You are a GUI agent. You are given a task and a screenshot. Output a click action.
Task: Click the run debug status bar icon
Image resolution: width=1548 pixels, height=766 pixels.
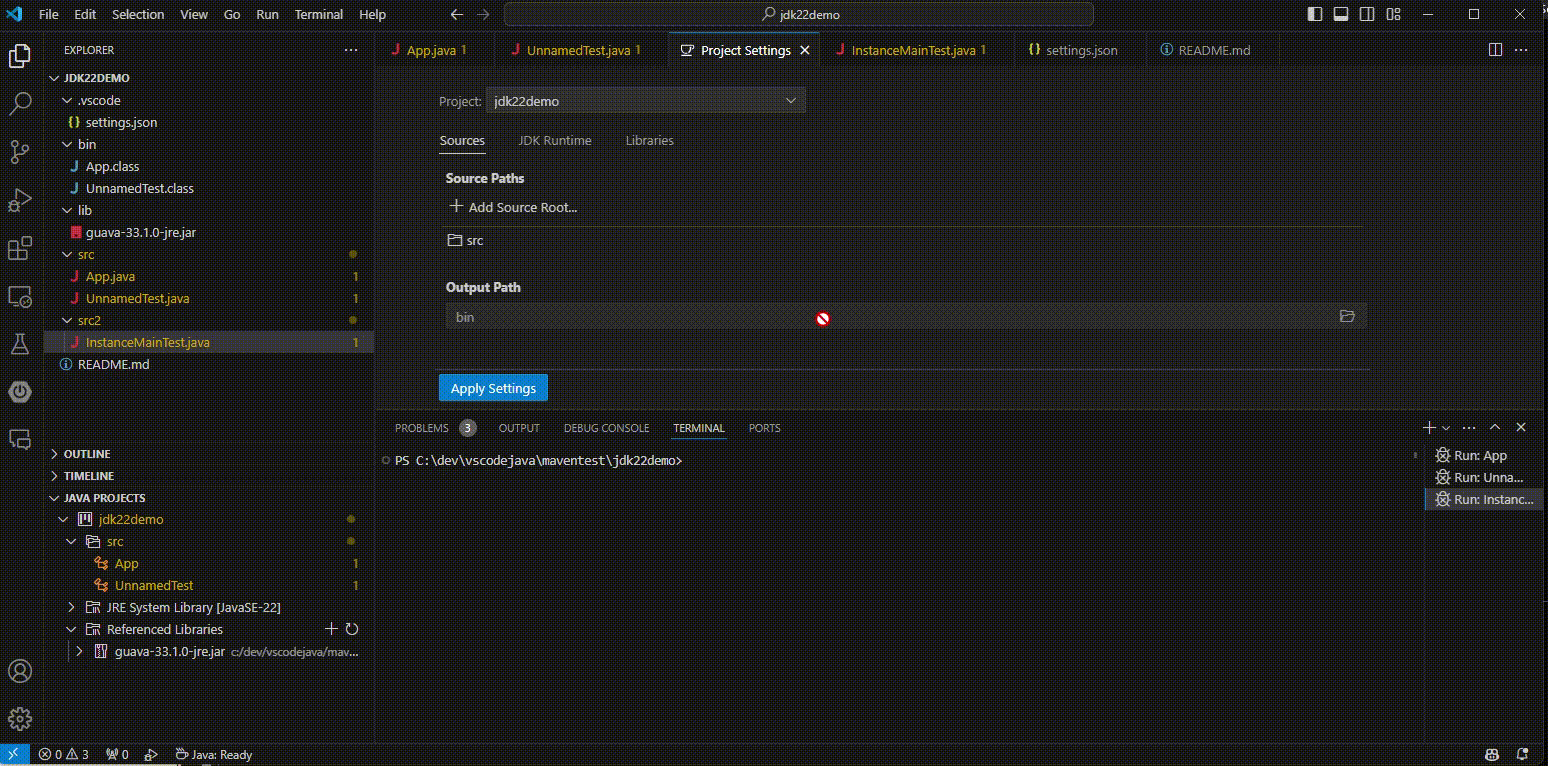click(151, 755)
